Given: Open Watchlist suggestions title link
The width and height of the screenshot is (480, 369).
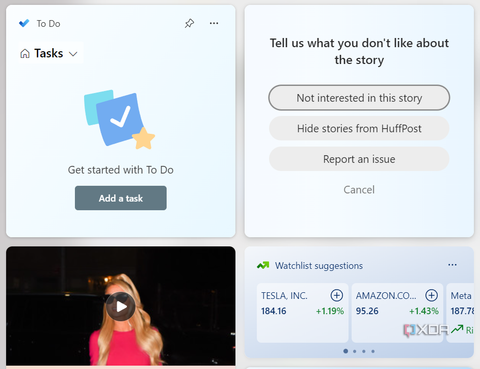Looking at the screenshot, I should (x=319, y=266).
